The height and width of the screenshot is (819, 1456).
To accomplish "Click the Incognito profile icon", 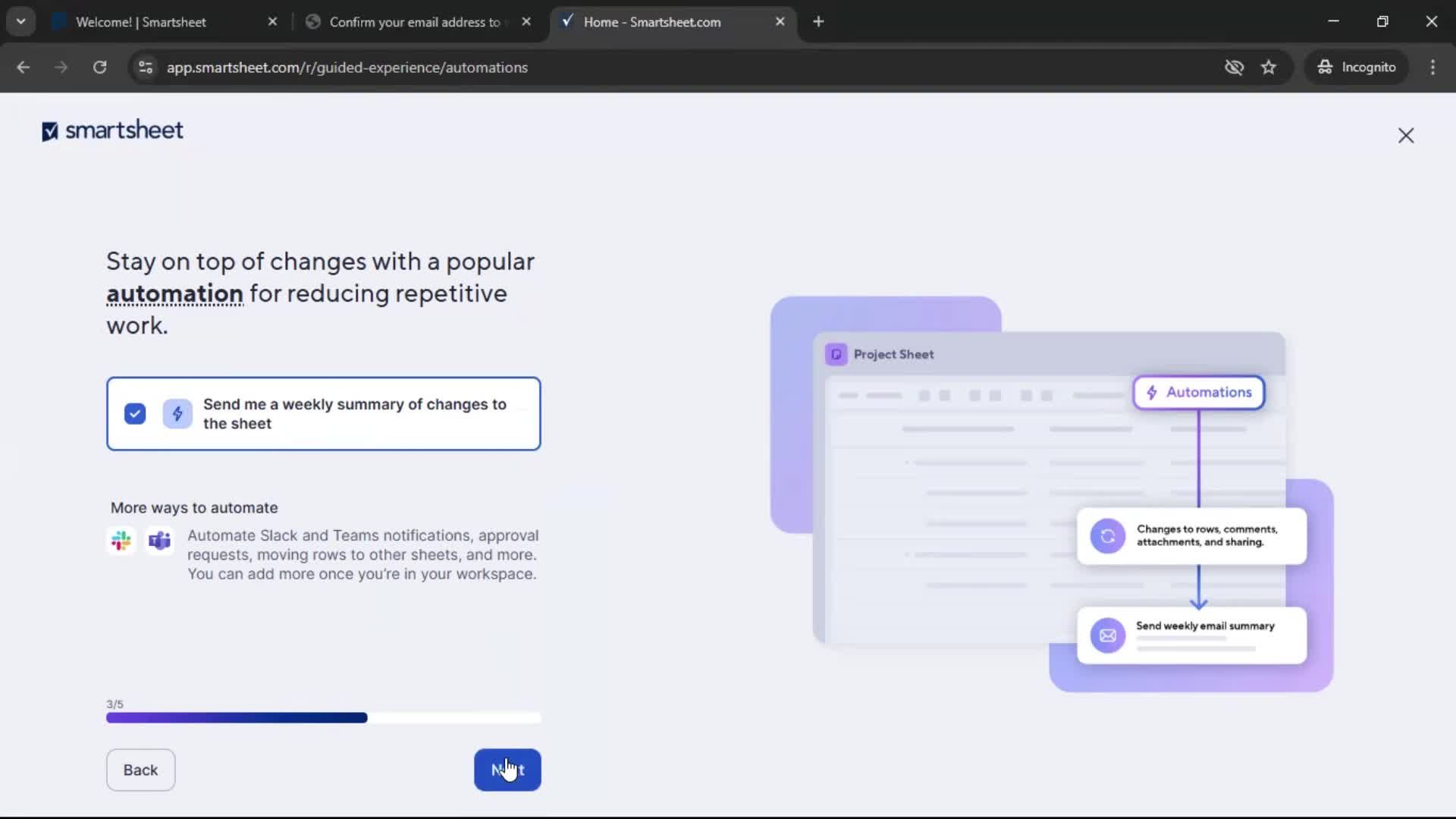I will 1325,67.
